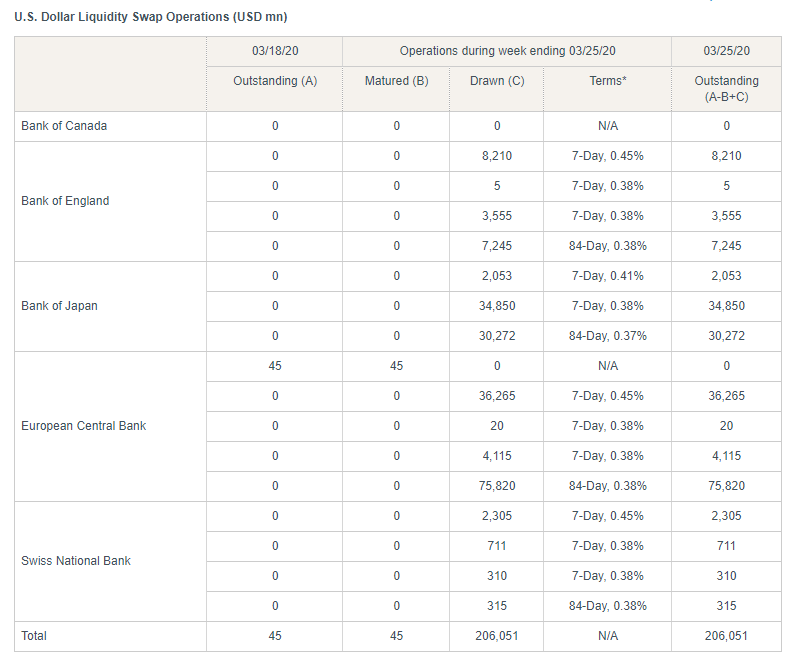Viewport: 793px width, 655px height.
Task: Select the Total row label
Action: coord(34,636)
